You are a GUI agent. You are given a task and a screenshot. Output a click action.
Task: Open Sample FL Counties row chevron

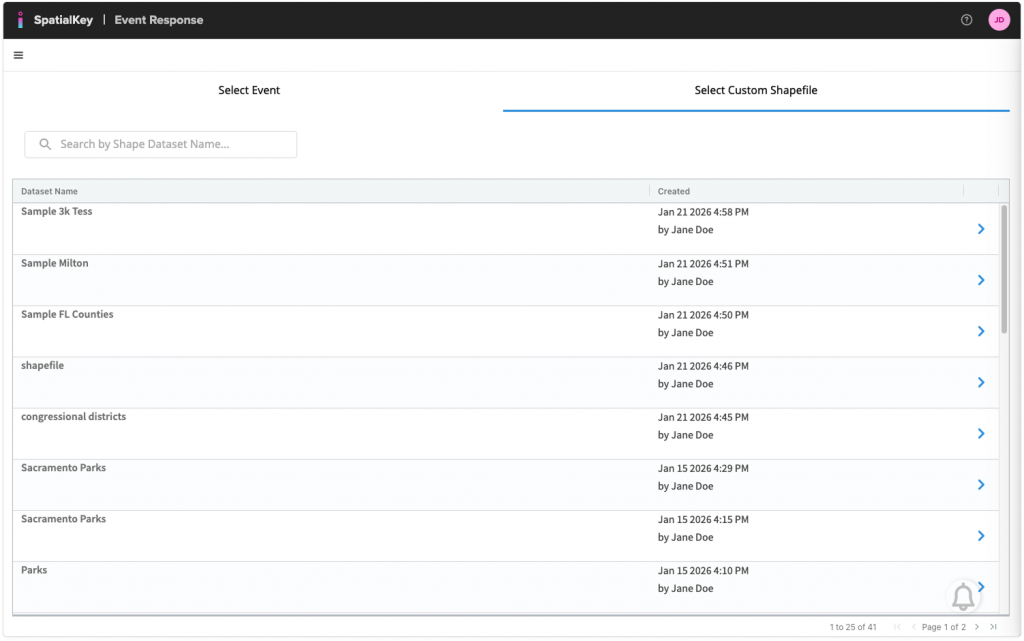(980, 331)
